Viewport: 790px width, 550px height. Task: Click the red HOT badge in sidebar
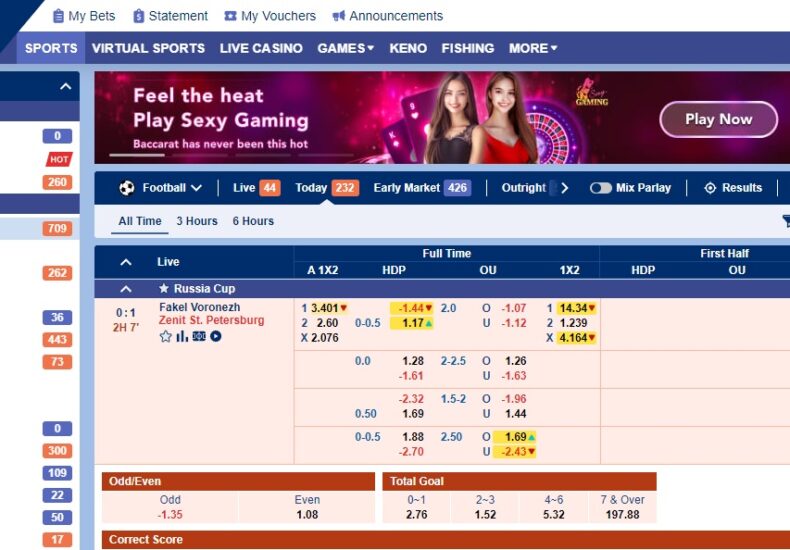click(59, 159)
